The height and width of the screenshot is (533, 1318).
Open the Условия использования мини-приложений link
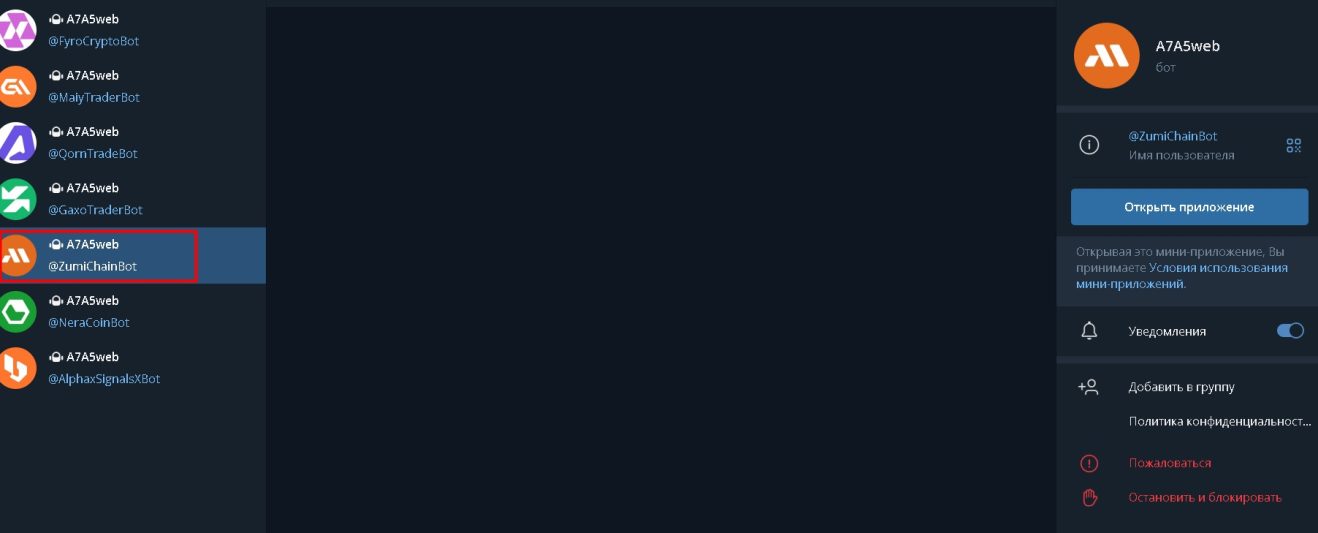click(1182, 276)
